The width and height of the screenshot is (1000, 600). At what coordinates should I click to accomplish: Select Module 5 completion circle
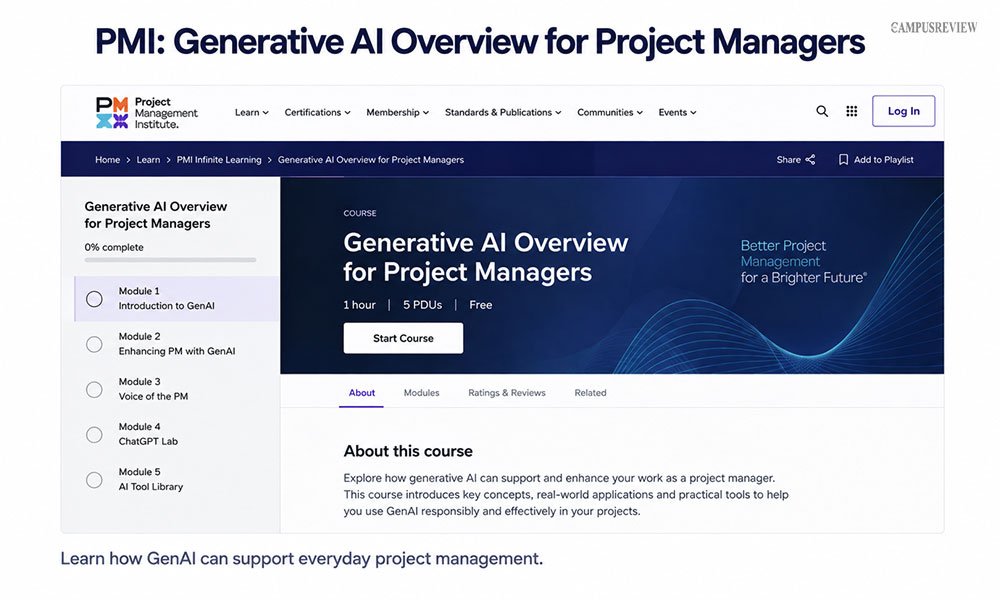pos(94,480)
